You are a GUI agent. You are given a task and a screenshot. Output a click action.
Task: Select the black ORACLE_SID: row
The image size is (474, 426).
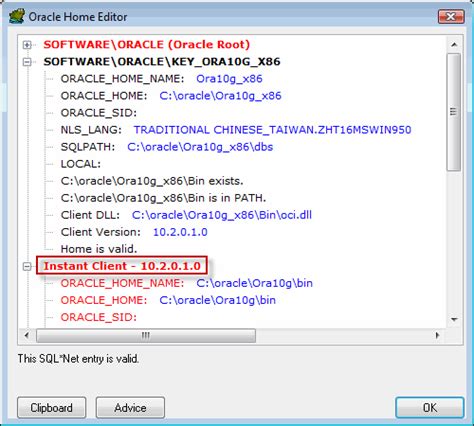point(99,113)
